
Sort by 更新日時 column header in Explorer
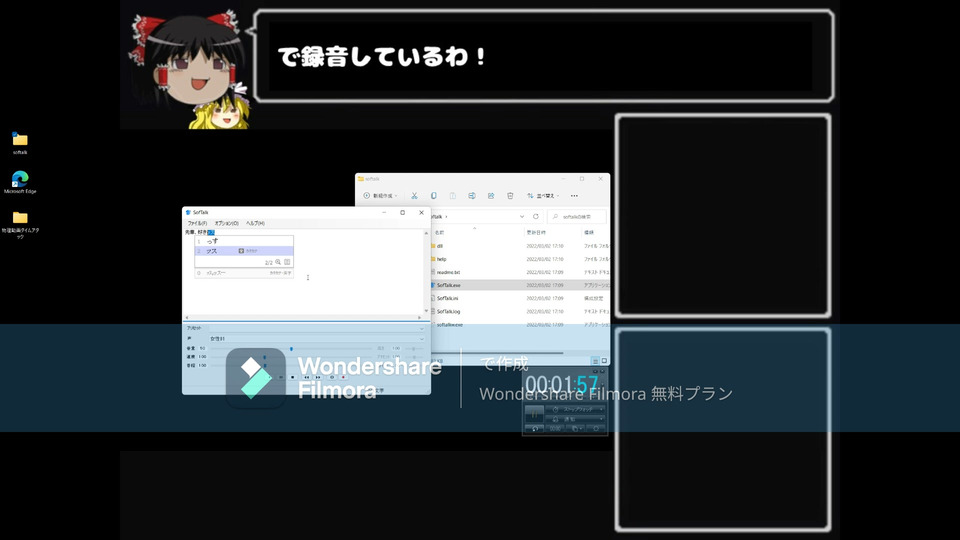pos(536,233)
